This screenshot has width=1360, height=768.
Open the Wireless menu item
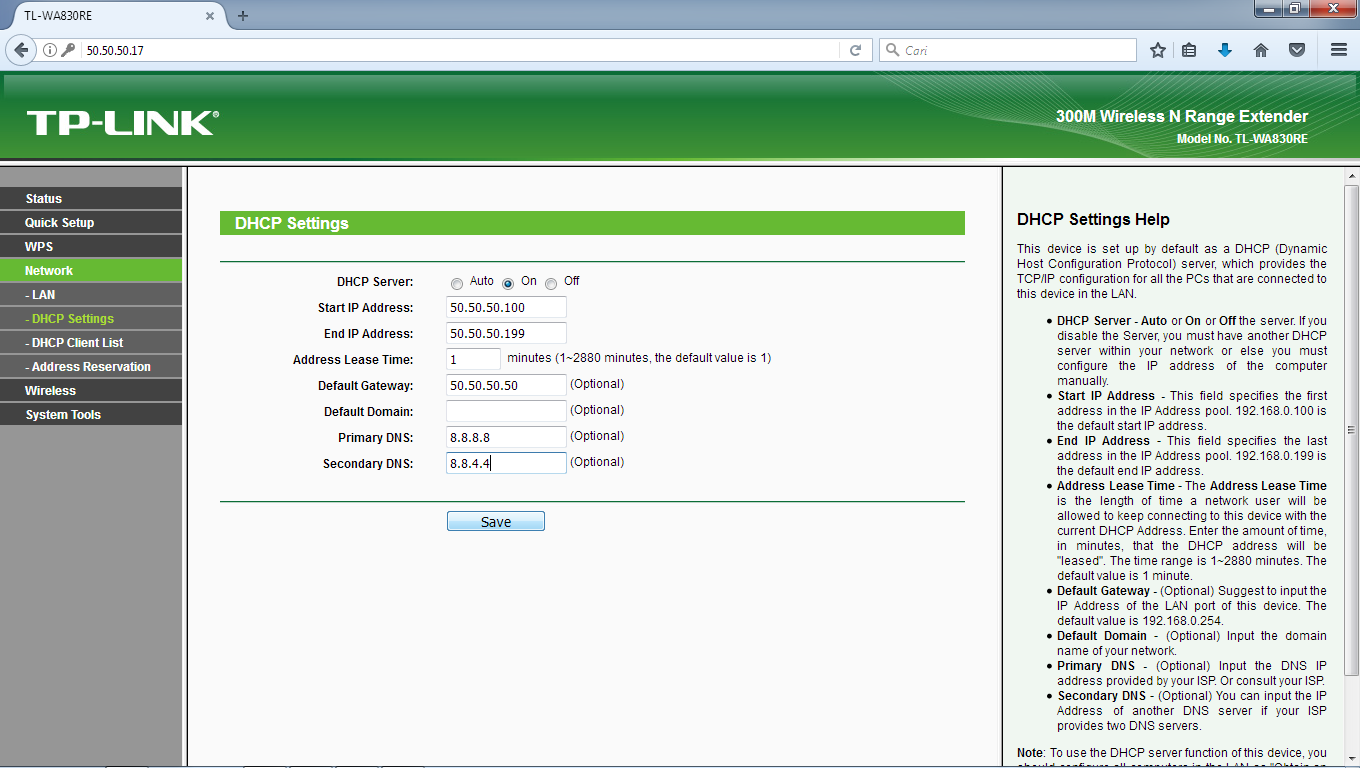pyautogui.click(x=91, y=391)
